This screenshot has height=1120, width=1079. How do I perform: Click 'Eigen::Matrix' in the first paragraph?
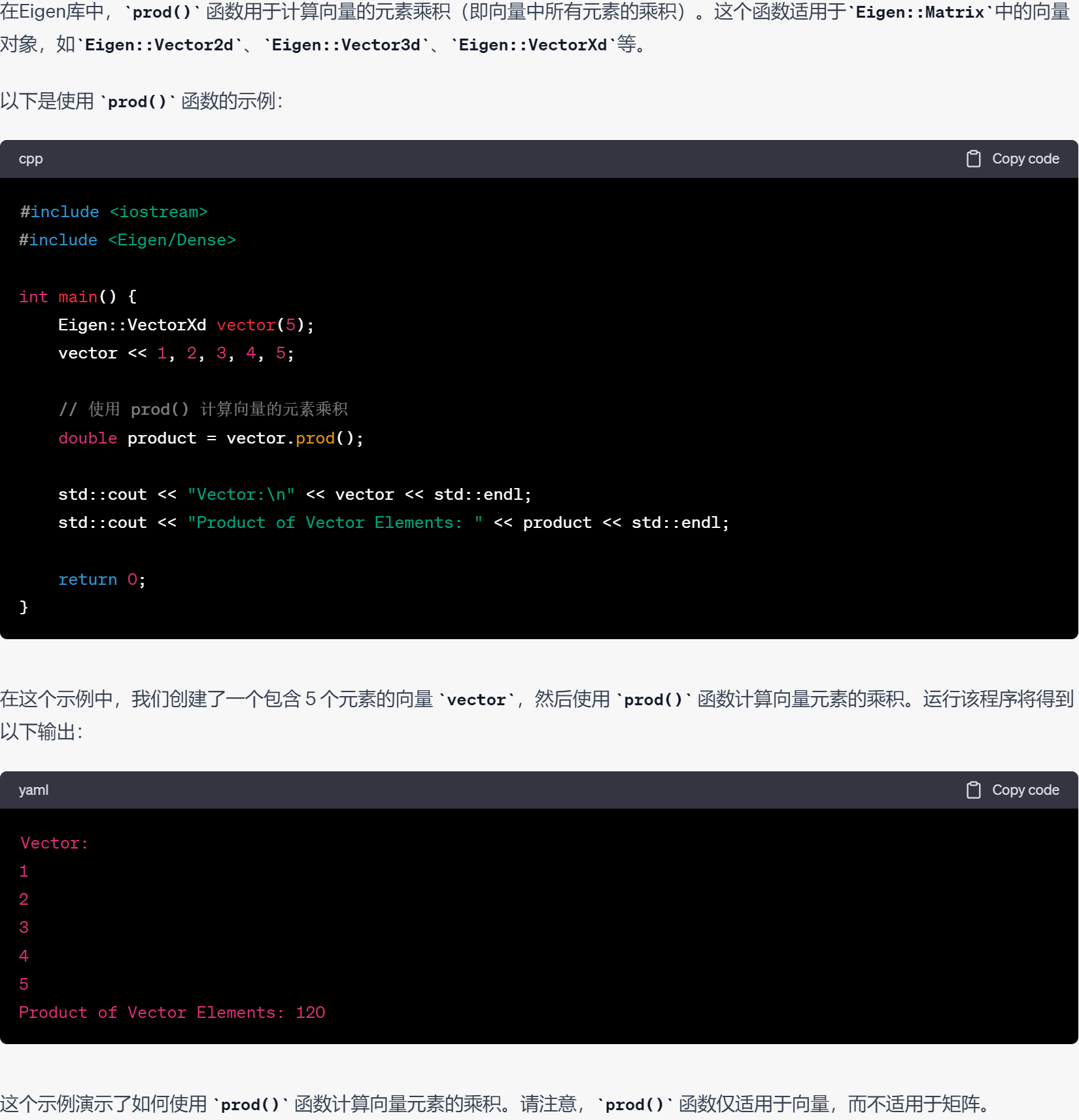click(920, 12)
